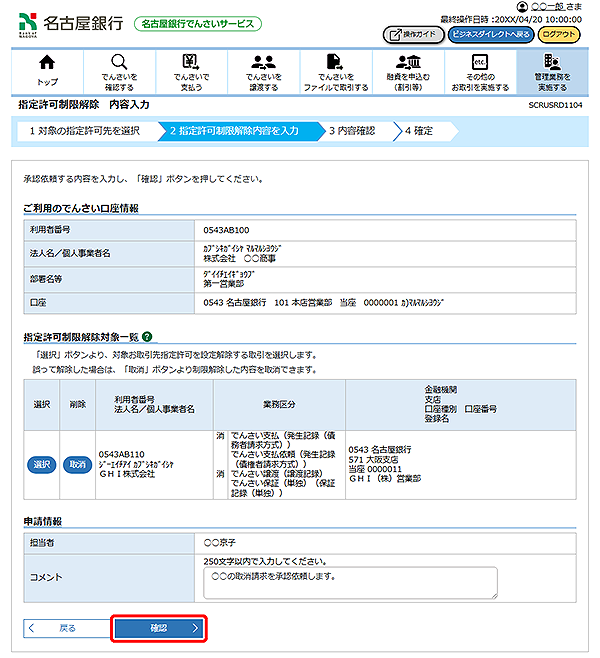Click the 確認 button to proceed
Screen dimensions: 600x658
(160, 628)
